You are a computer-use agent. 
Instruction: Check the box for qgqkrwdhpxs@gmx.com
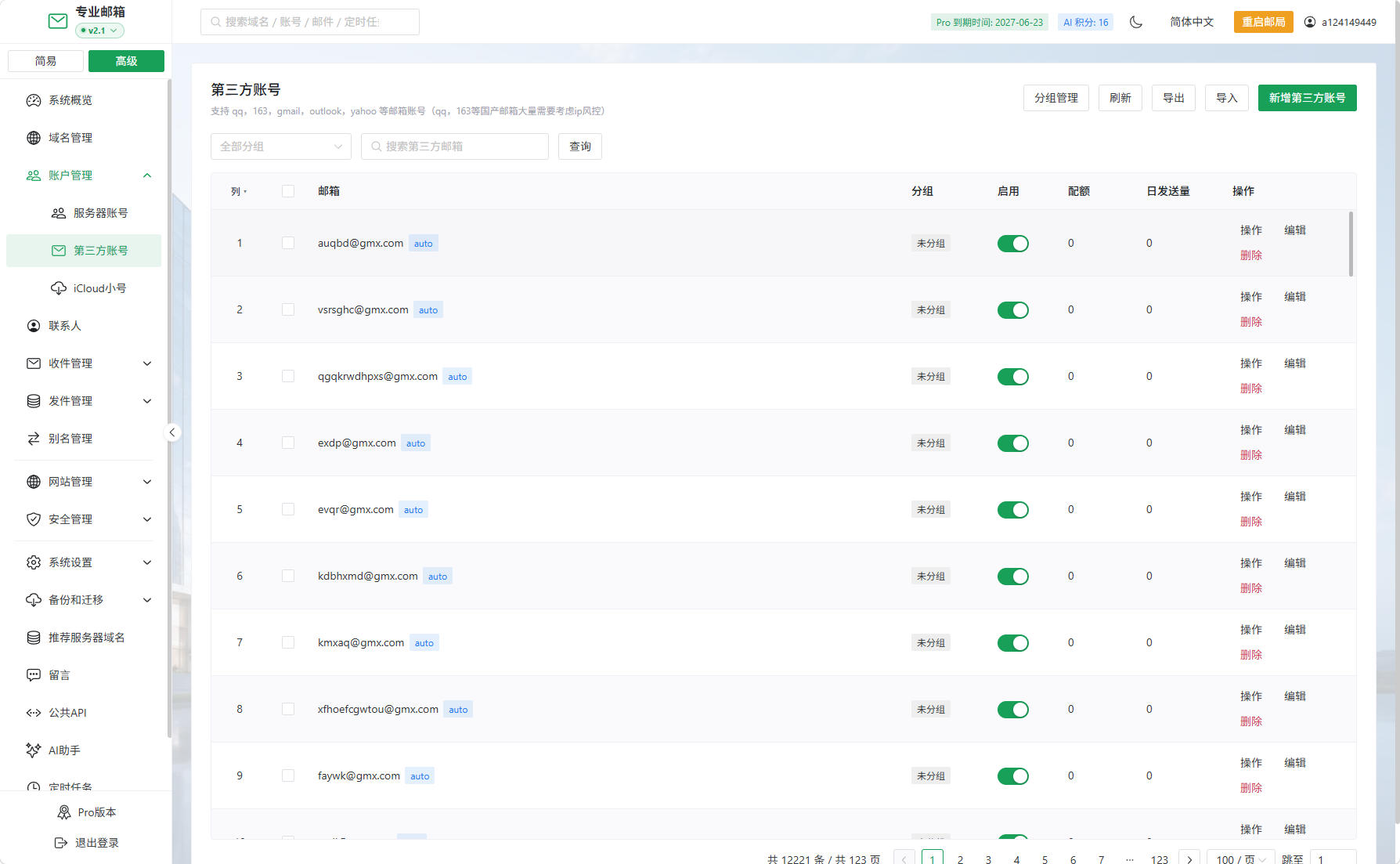pyautogui.click(x=288, y=376)
